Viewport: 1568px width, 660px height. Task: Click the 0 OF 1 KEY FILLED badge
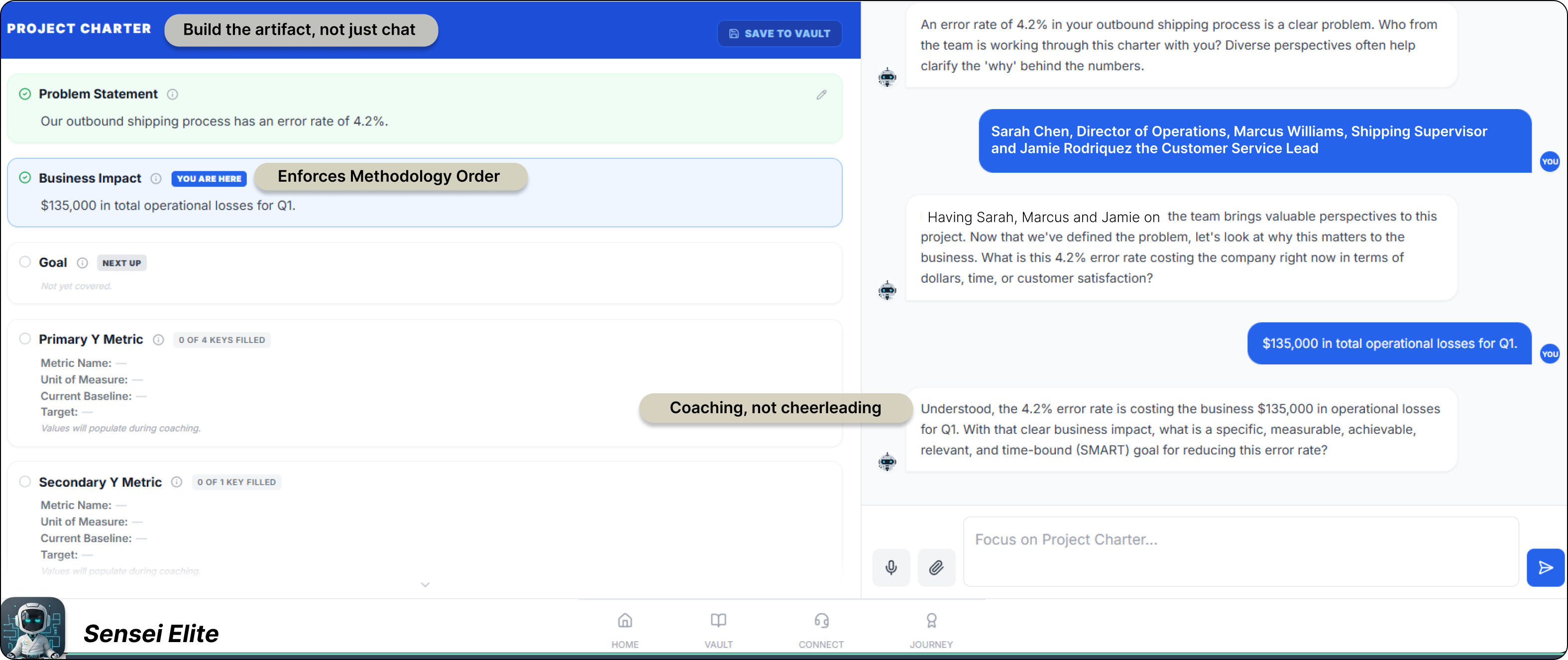tap(236, 482)
